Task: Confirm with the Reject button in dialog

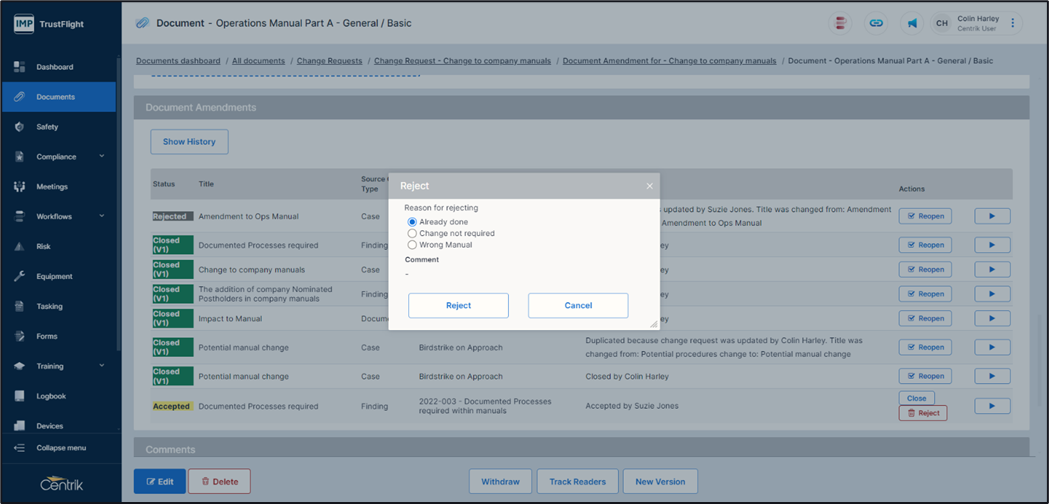Action: (458, 305)
